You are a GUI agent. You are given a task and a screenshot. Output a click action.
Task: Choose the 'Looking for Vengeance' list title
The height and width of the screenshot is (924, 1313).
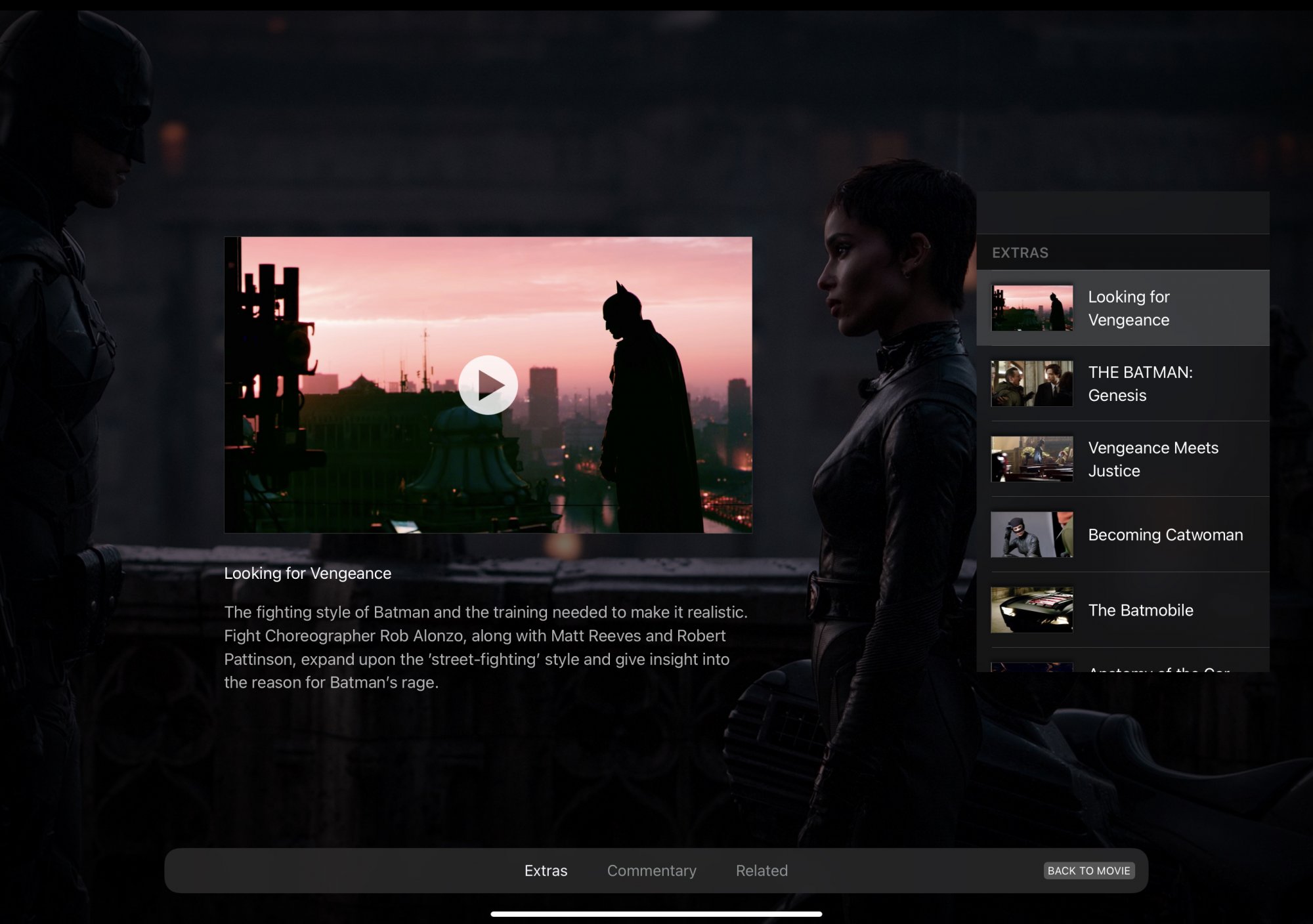tap(1129, 308)
